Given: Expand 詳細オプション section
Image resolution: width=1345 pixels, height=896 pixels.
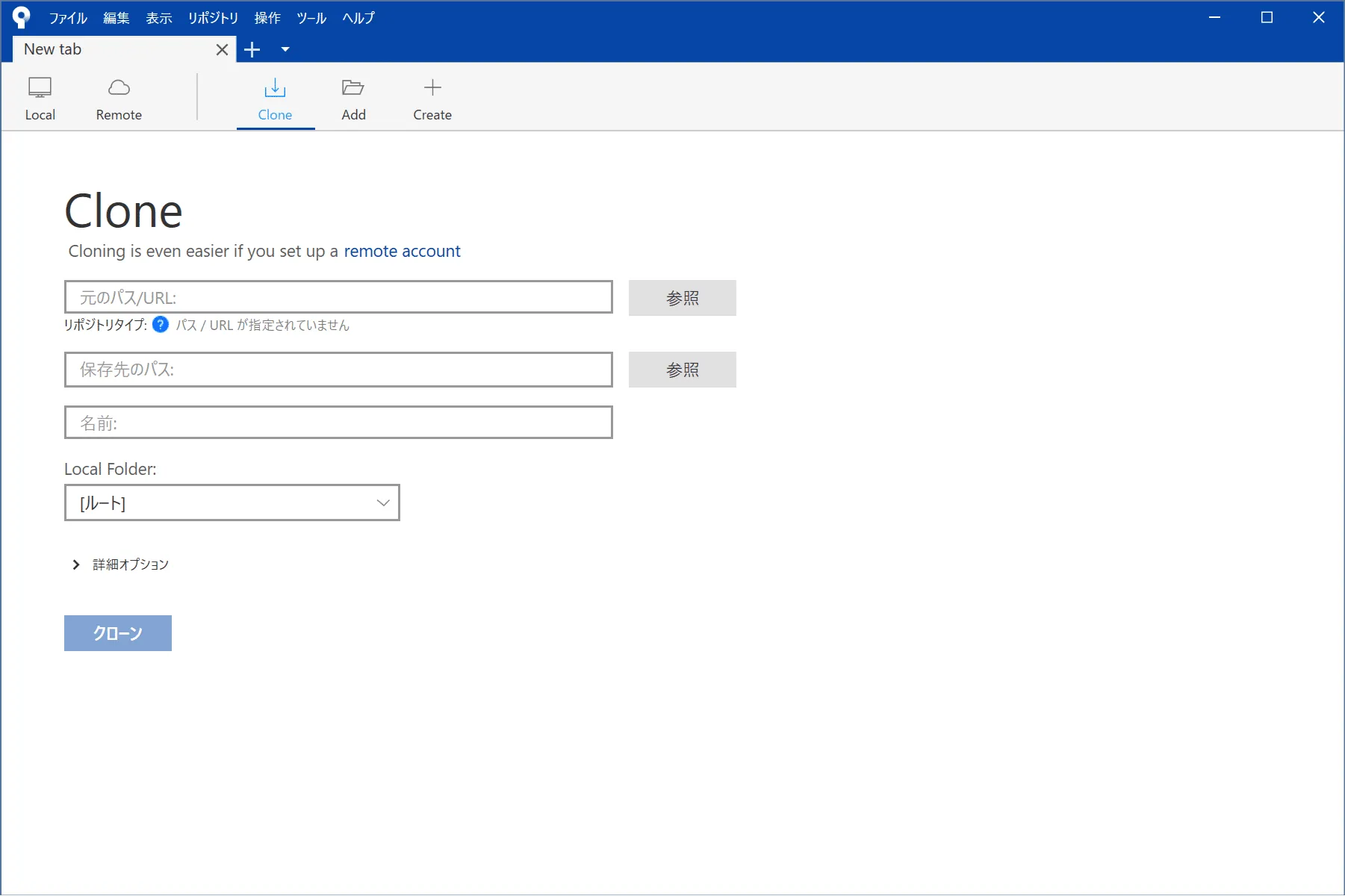Looking at the screenshot, I should (120, 564).
